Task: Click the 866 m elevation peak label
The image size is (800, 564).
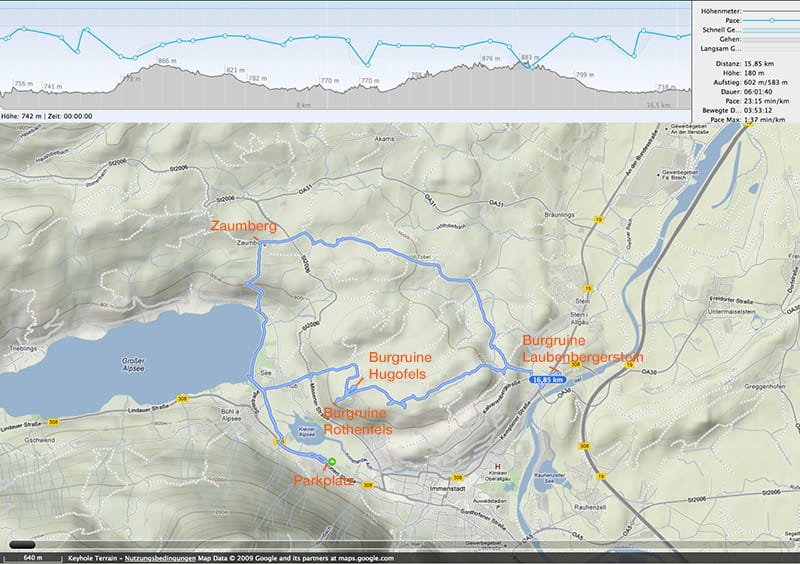Action: (x=167, y=61)
